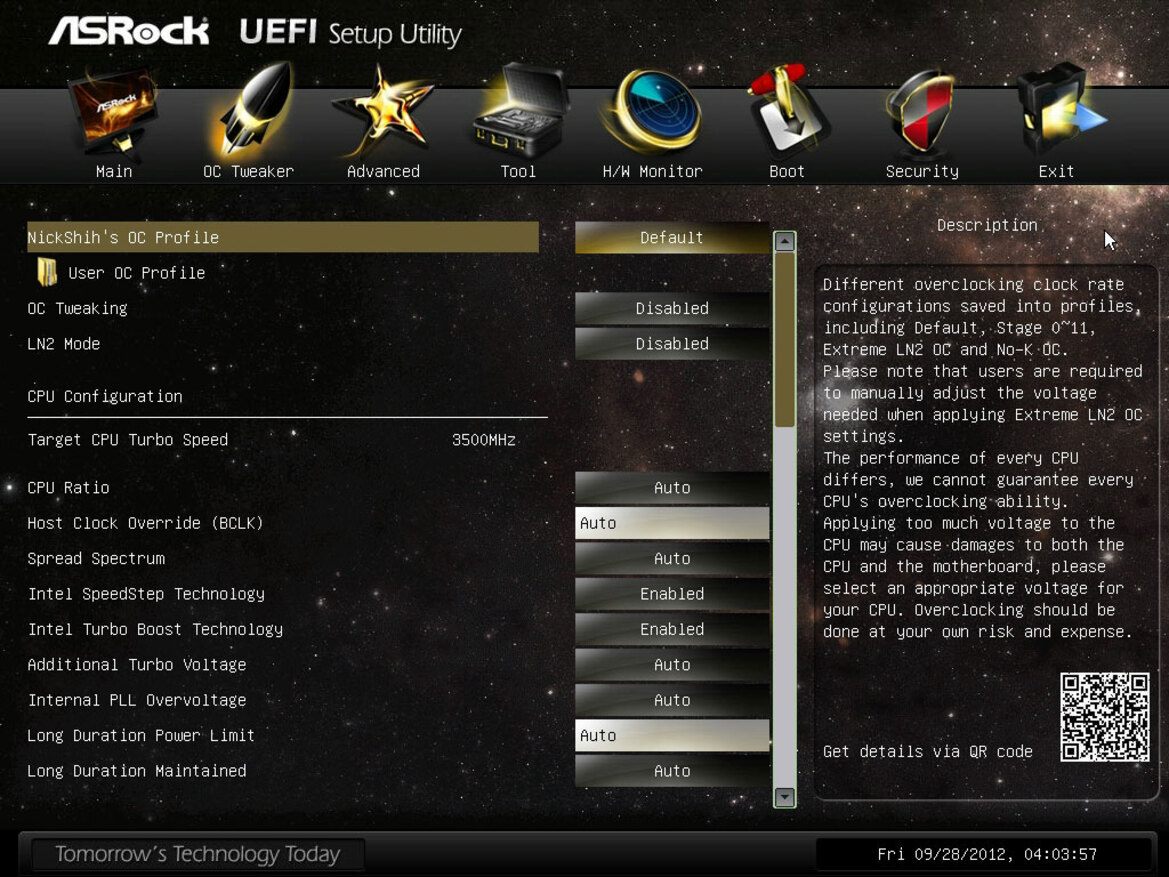Screen dimensions: 1169x877
Task: Toggle LN2 Mode Disabled value
Action: point(672,344)
